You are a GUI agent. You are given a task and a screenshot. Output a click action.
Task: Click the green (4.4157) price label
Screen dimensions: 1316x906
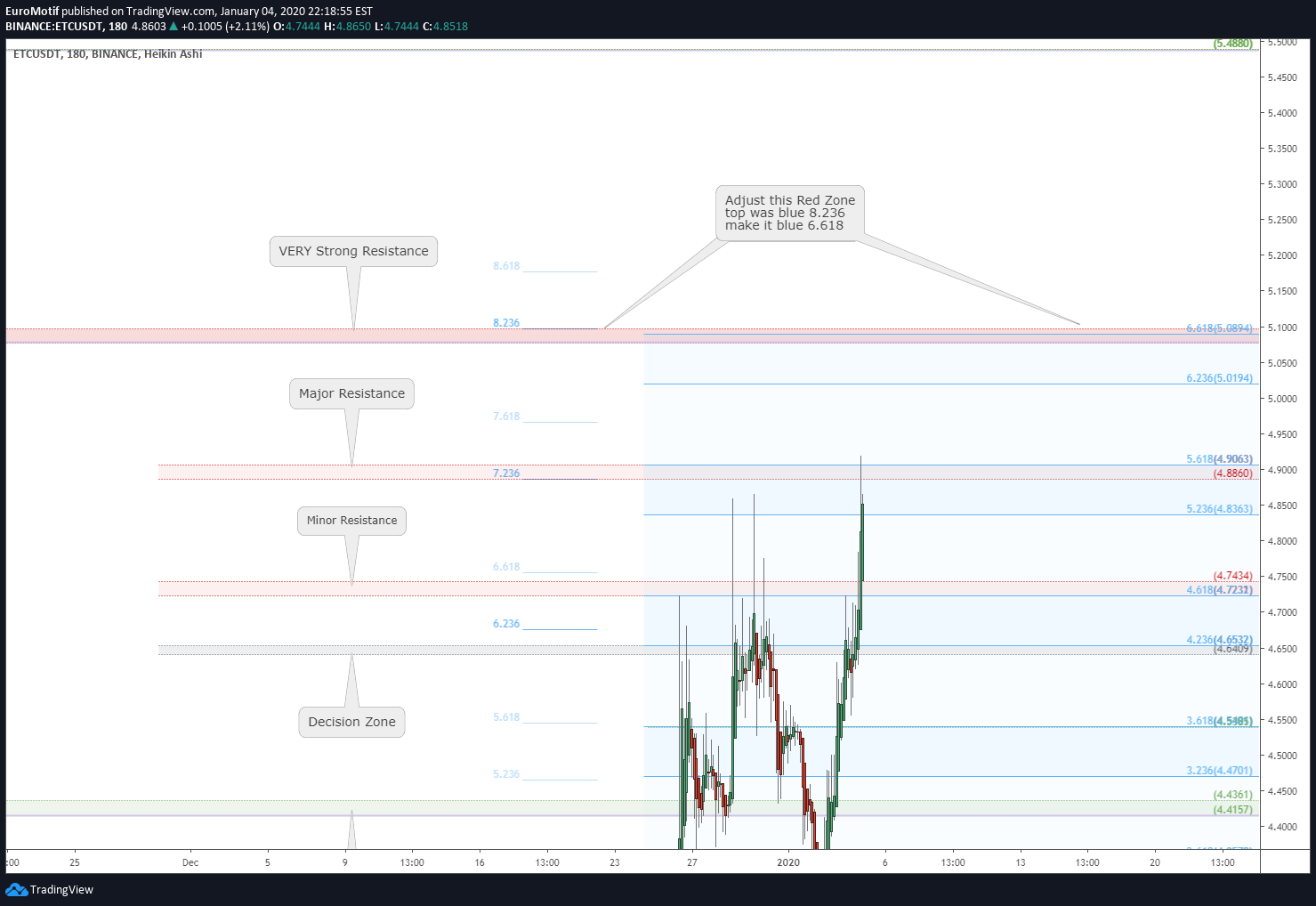(1232, 810)
